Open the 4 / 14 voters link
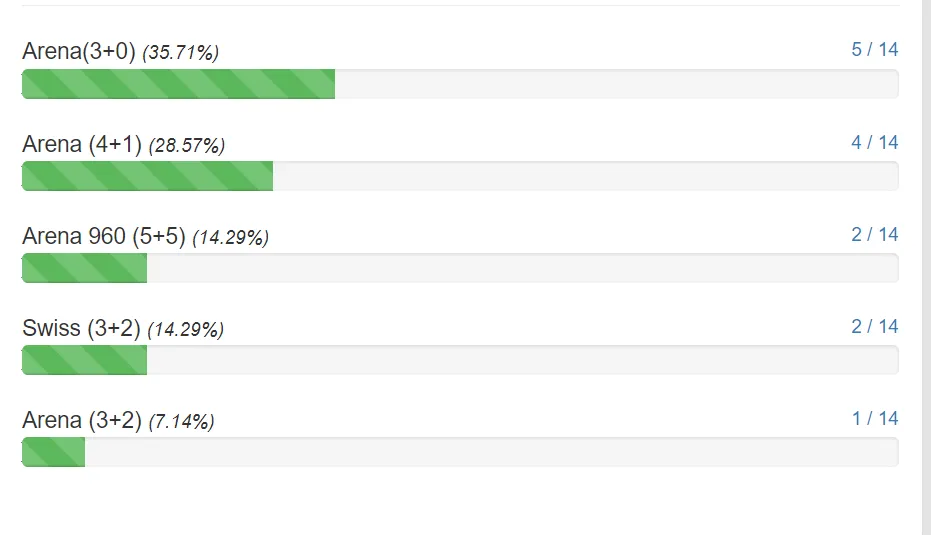 click(x=874, y=143)
